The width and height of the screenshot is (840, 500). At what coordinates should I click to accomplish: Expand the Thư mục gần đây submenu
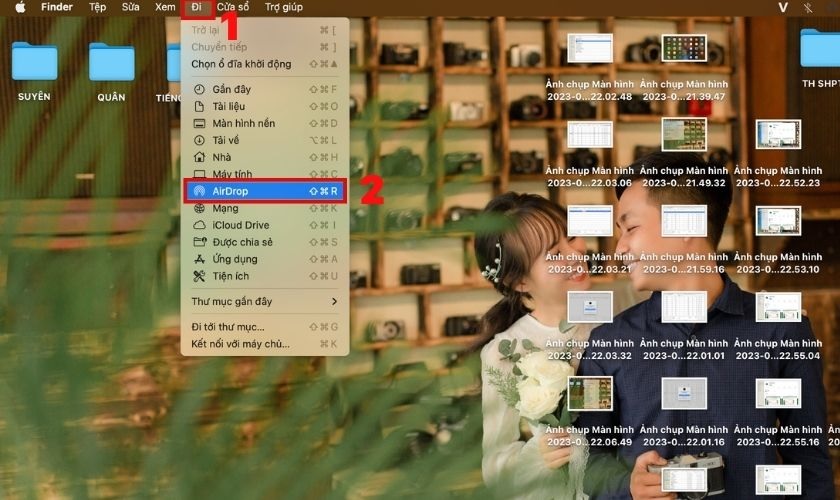pyautogui.click(x=334, y=301)
